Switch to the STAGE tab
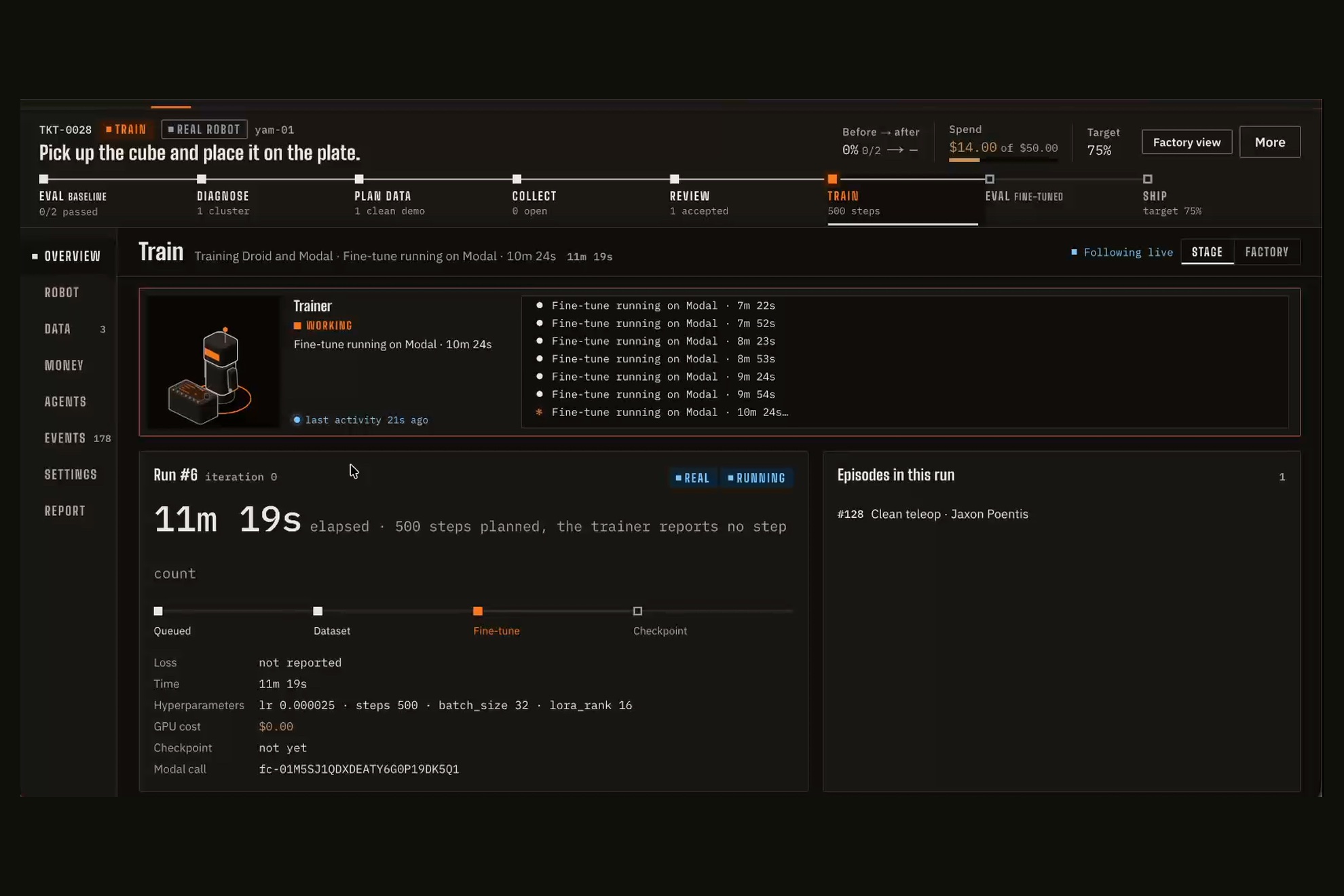 [1207, 252]
